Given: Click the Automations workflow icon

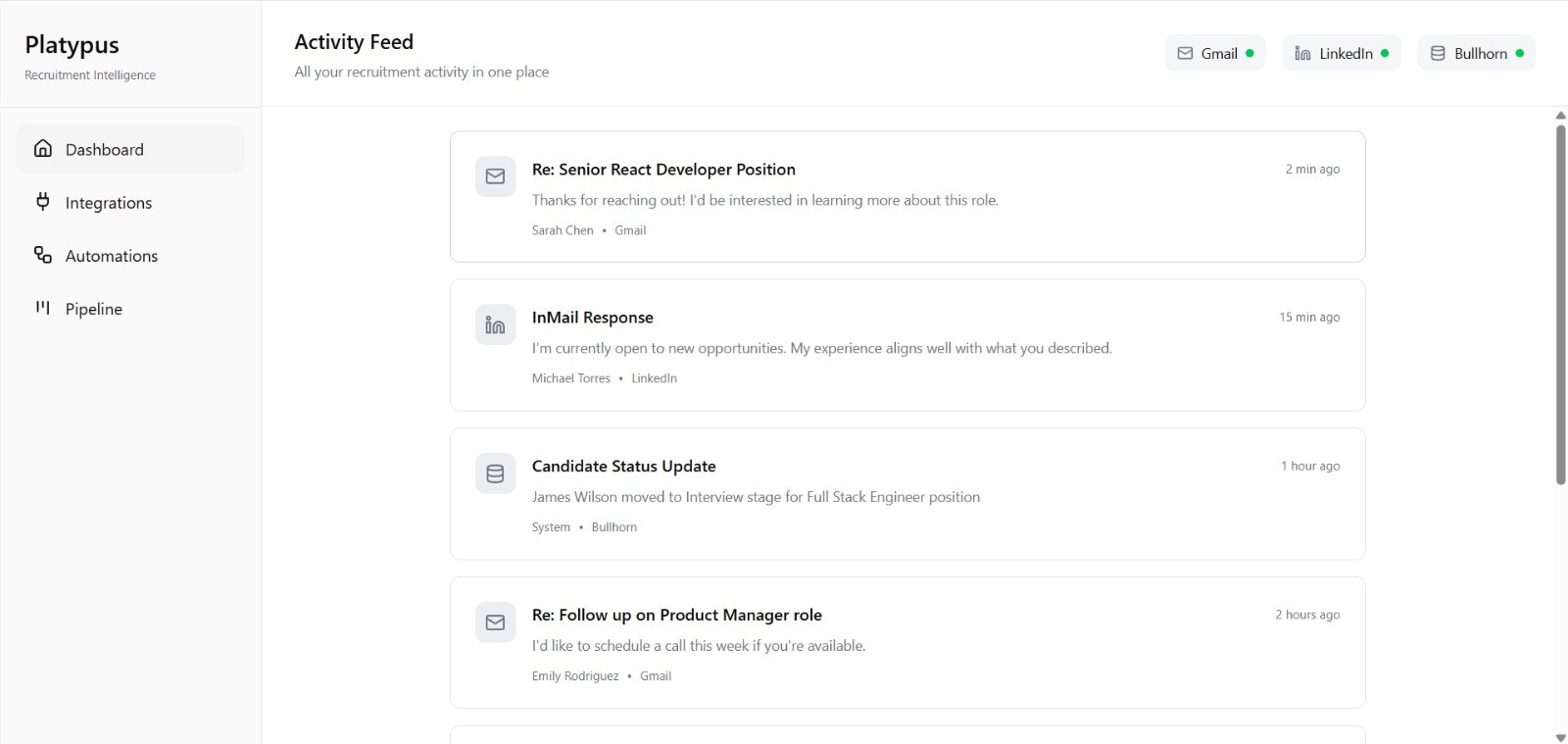Looking at the screenshot, I should [43, 255].
